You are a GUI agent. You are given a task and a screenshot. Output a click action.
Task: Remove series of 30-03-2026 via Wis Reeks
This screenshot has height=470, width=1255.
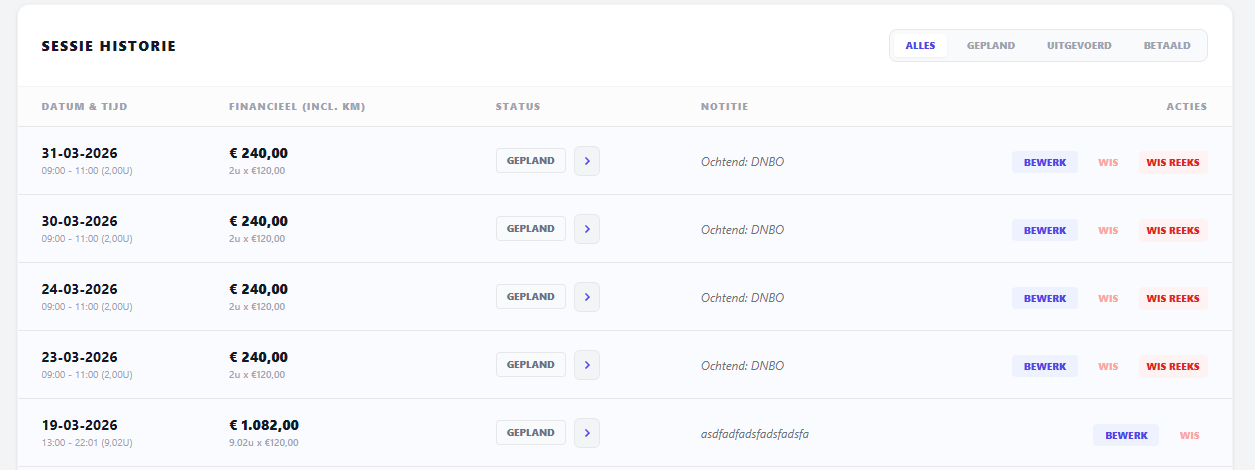click(x=1173, y=230)
